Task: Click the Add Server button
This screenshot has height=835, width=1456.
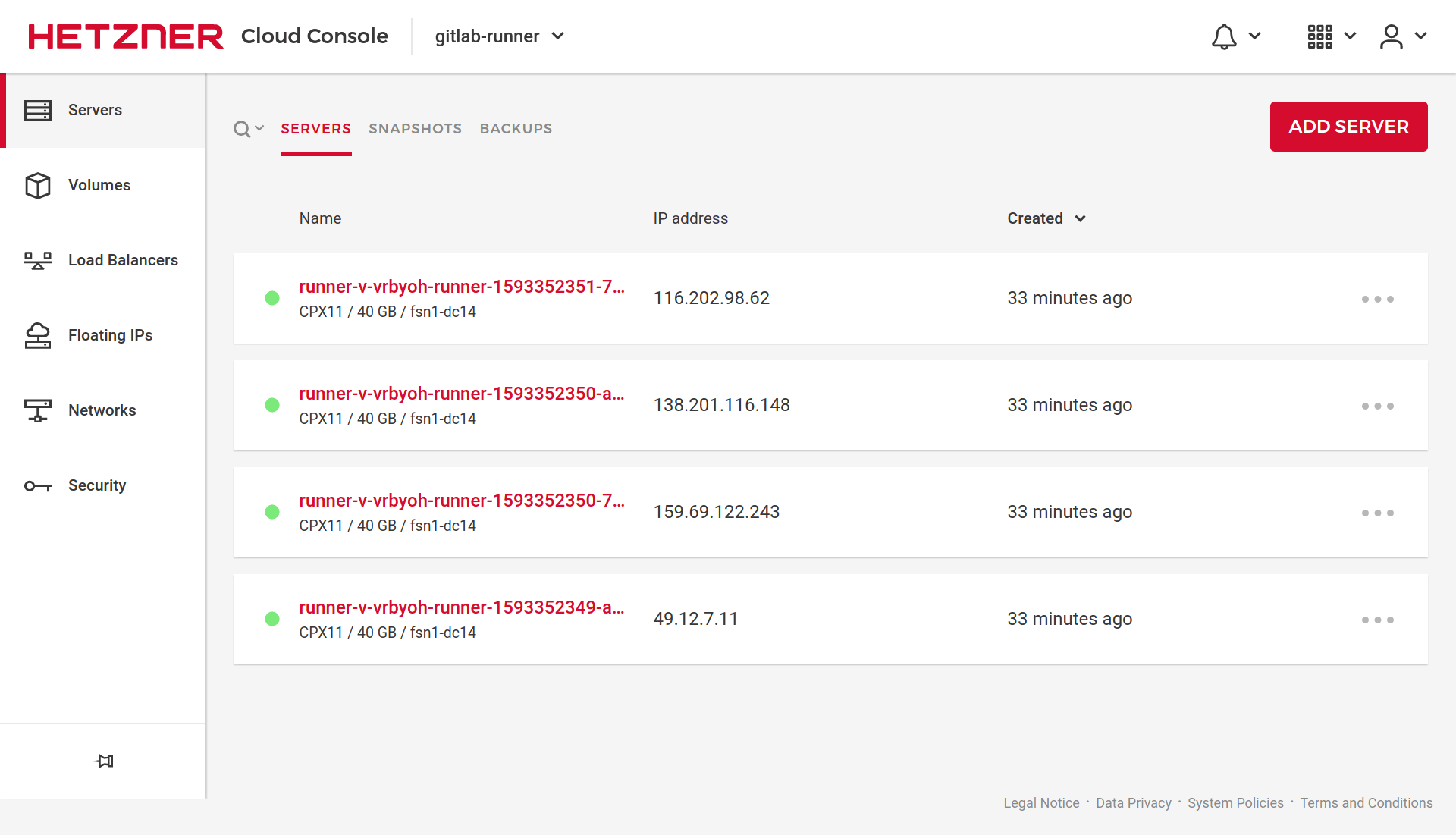Action: pyautogui.click(x=1348, y=127)
